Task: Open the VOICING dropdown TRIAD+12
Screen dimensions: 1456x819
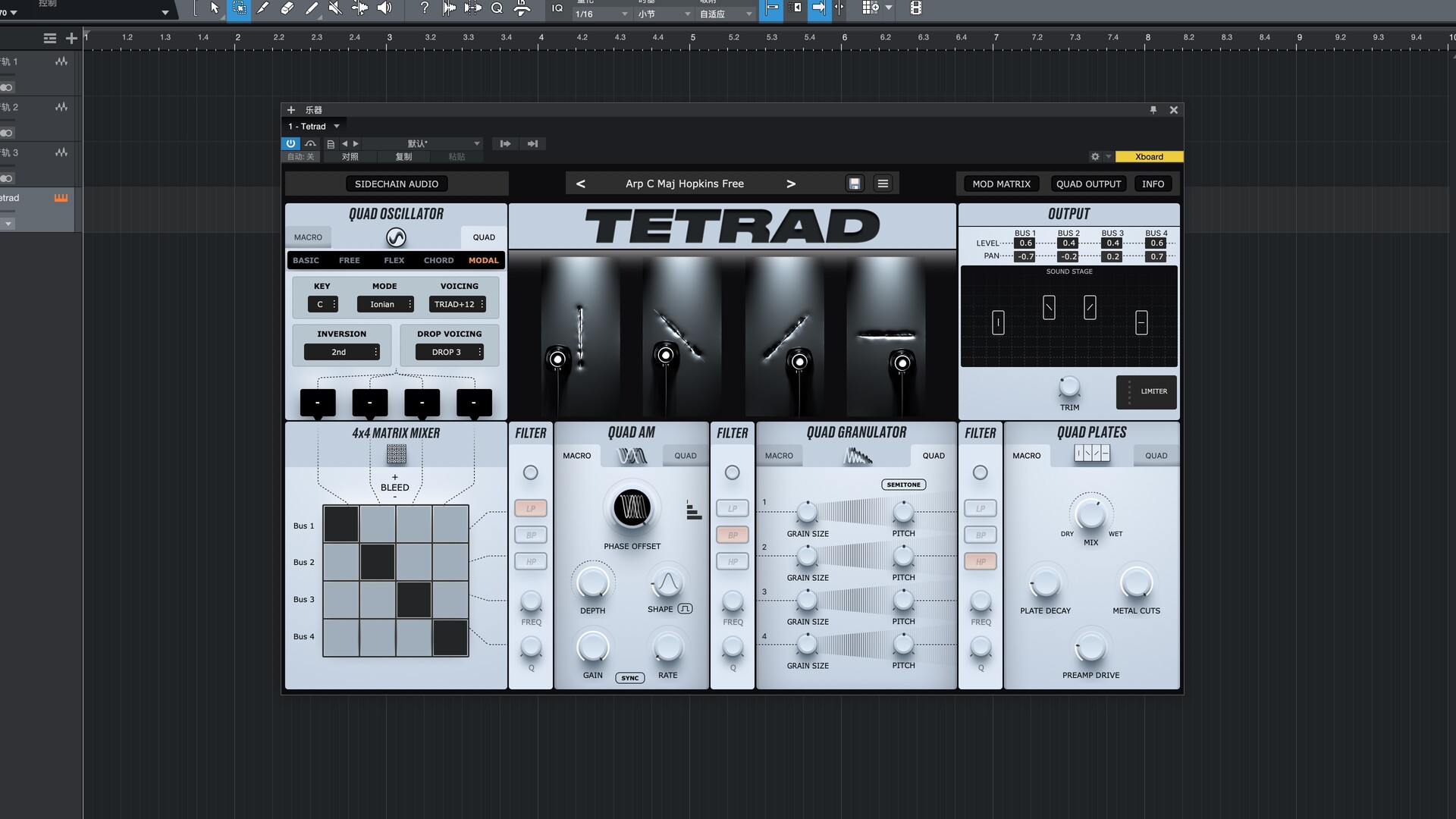Action: tap(457, 304)
